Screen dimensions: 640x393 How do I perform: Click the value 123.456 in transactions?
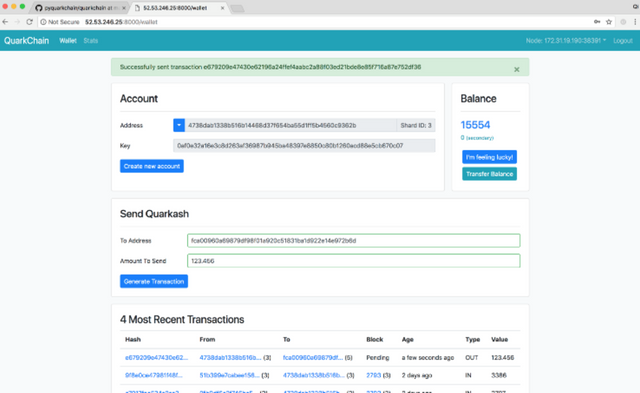(502, 357)
